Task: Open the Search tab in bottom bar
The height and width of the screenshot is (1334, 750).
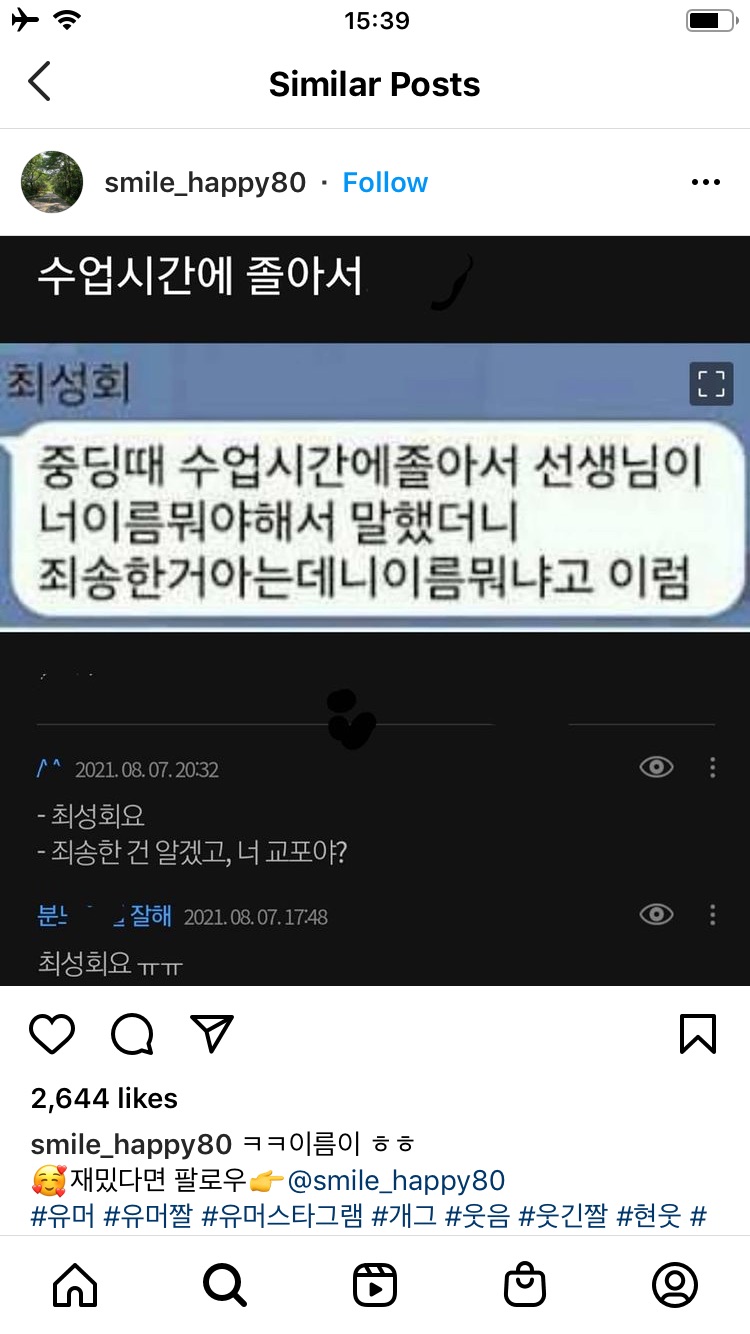Action: (225, 1285)
